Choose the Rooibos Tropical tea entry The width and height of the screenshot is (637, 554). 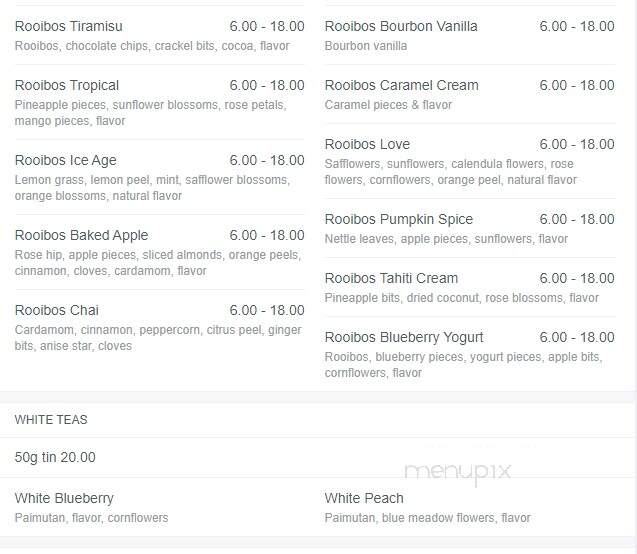tap(67, 86)
